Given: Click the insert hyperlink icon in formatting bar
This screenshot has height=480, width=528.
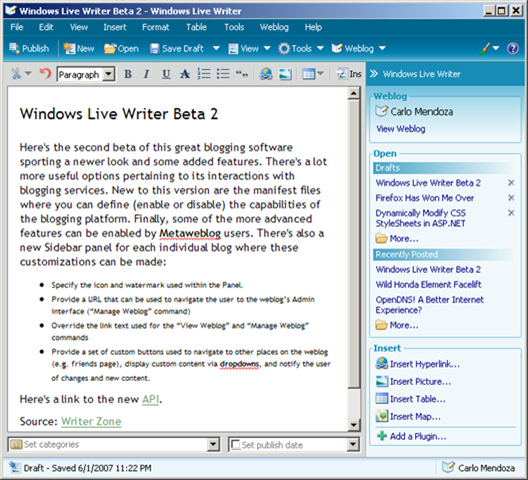Looking at the screenshot, I should 266,74.
